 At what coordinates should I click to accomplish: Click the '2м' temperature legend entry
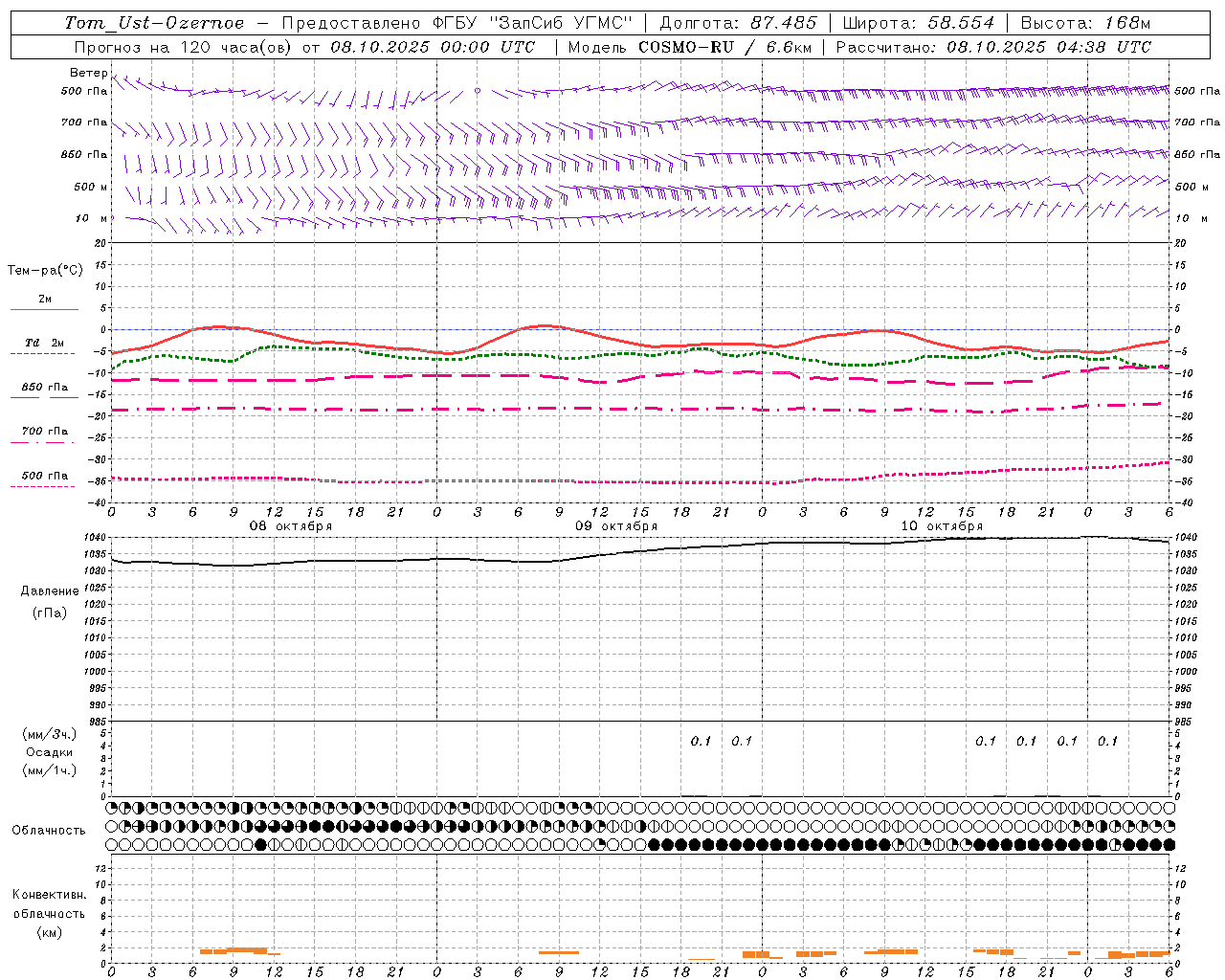click(45, 300)
